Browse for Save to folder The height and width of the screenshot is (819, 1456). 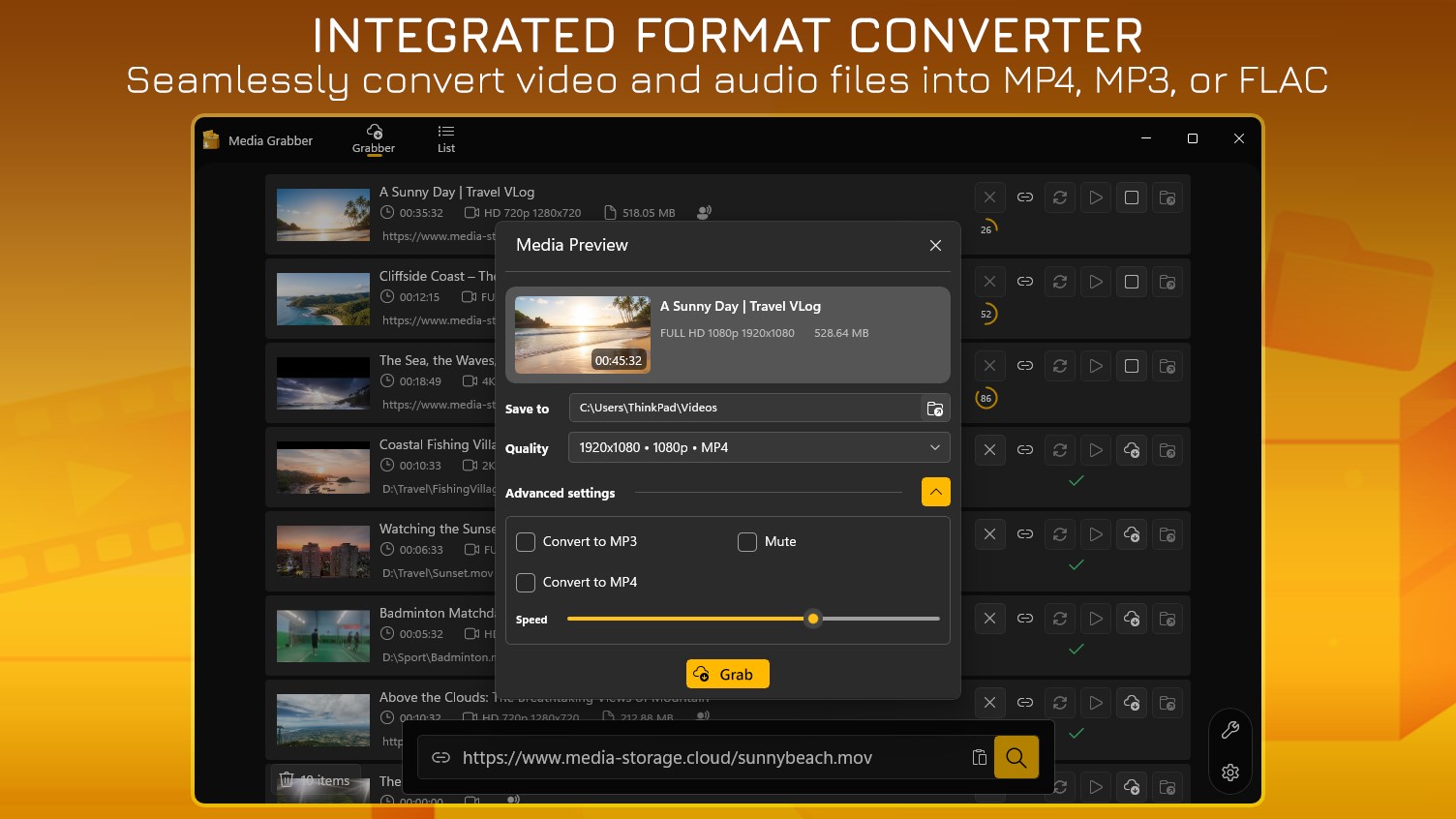935,409
